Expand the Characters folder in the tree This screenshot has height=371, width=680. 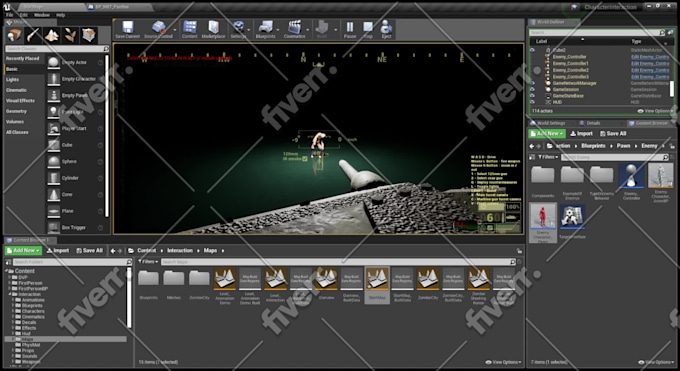[x=13, y=311]
